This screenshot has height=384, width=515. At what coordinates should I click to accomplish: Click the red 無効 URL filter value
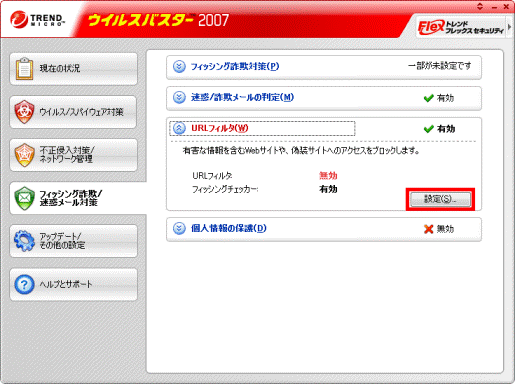(x=328, y=175)
